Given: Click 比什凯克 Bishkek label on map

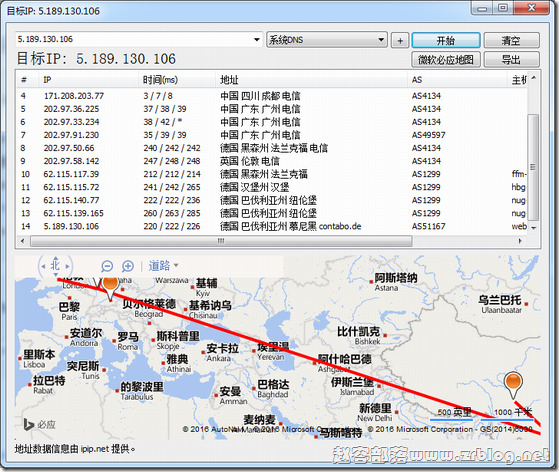Looking at the screenshot, I should 360,336.
